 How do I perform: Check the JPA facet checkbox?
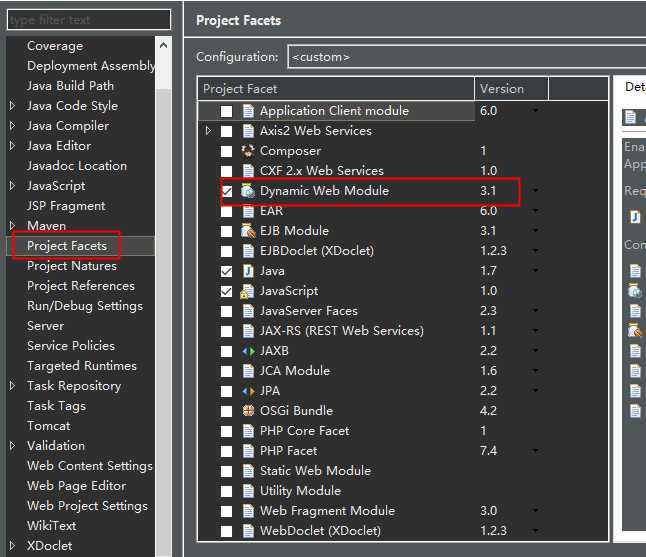226,391
